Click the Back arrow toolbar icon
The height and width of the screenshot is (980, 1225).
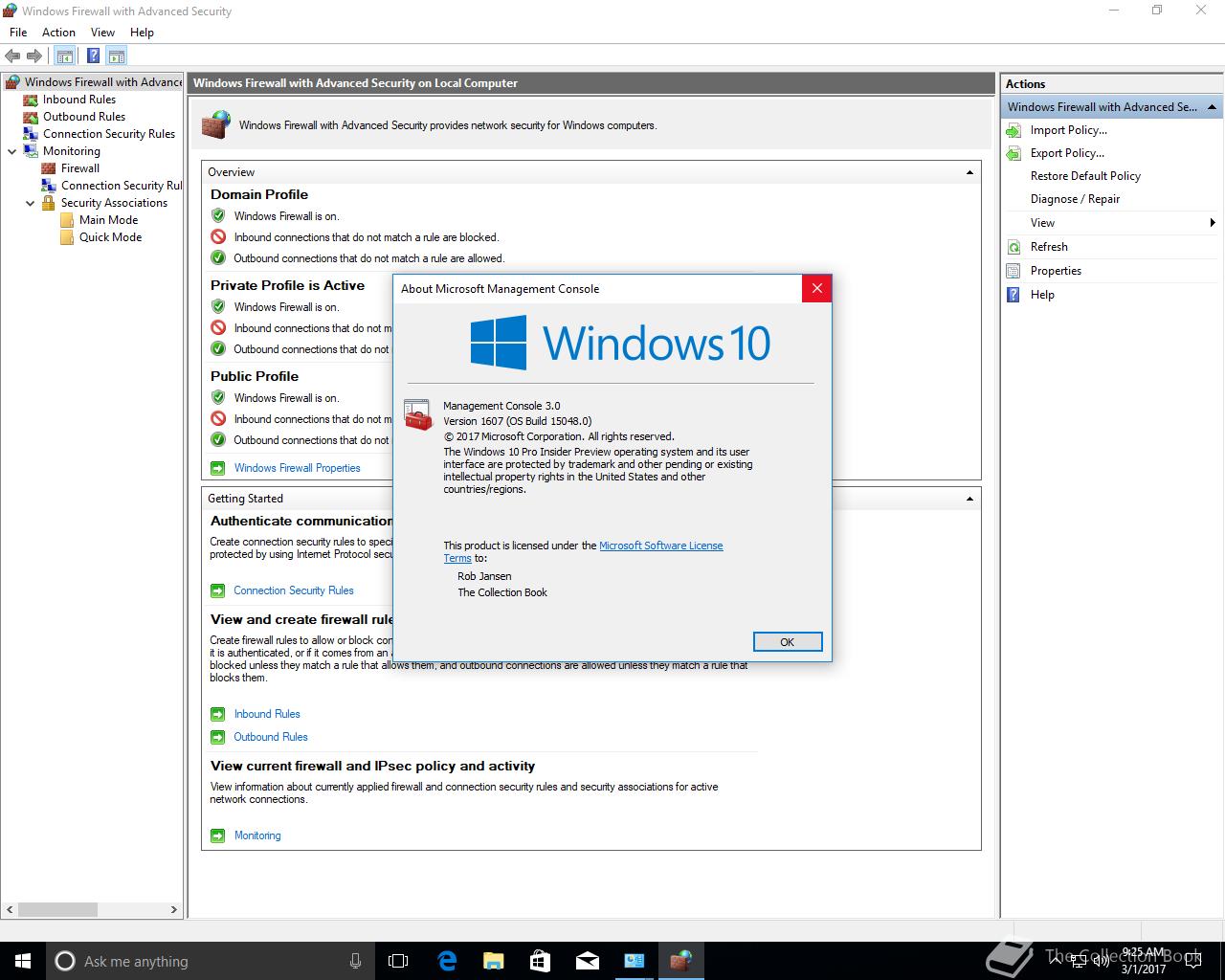click(x=12, y=56)
